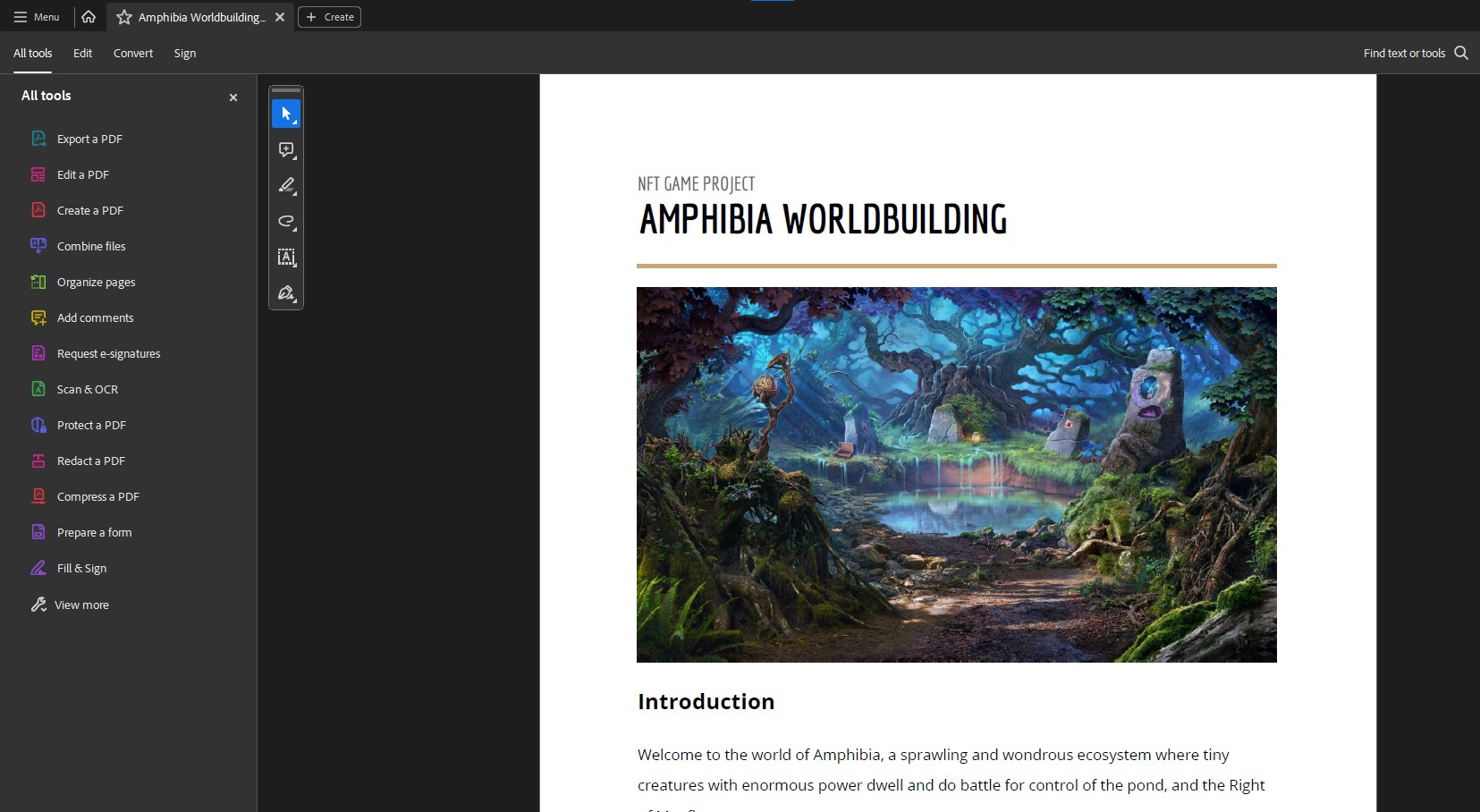Click the Compress a PDF icon
The image size is (1480, 812).
pyautogui.click(x=38, y=496)
